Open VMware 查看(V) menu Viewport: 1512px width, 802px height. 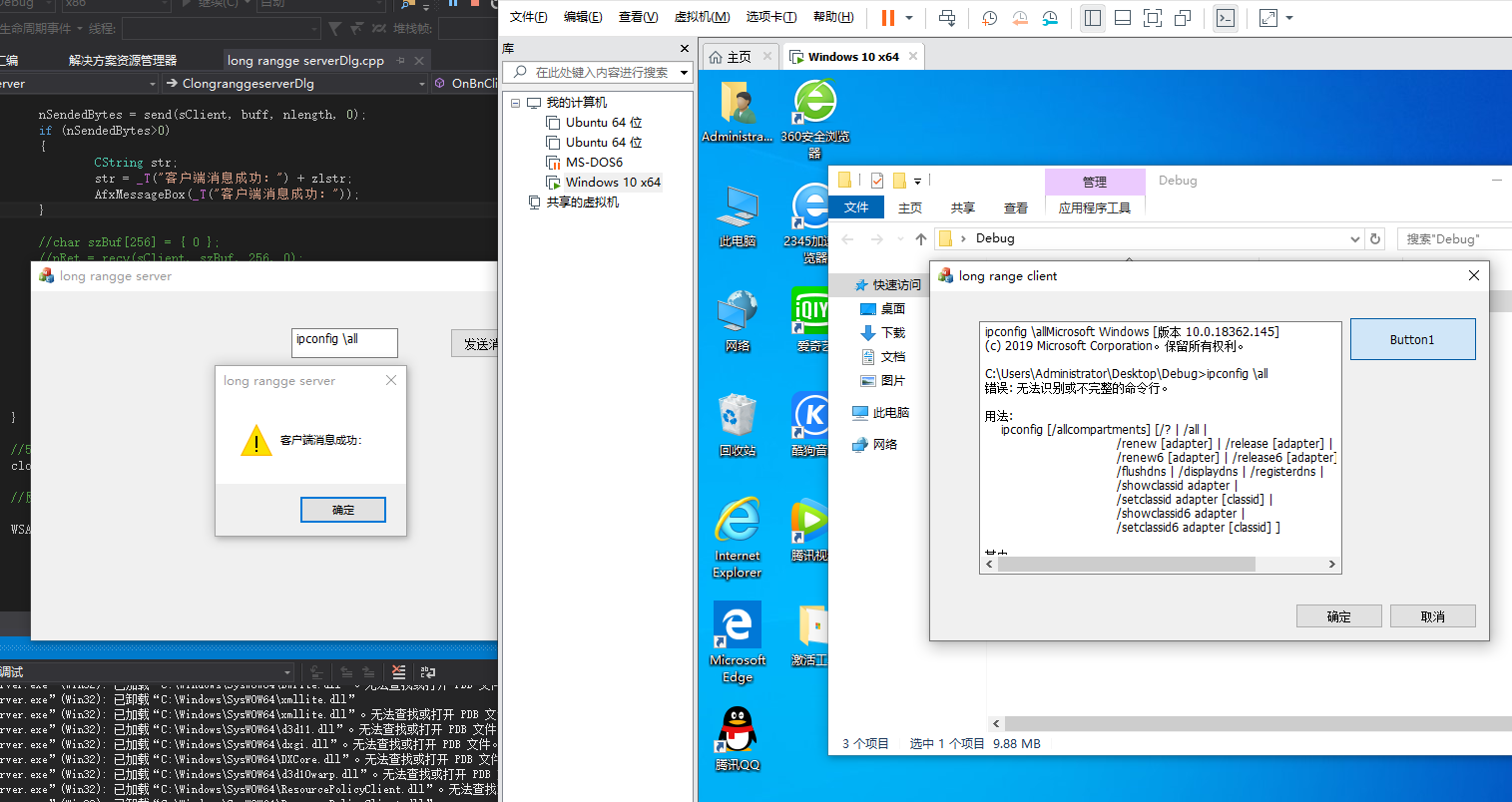[x=638, y=17]
